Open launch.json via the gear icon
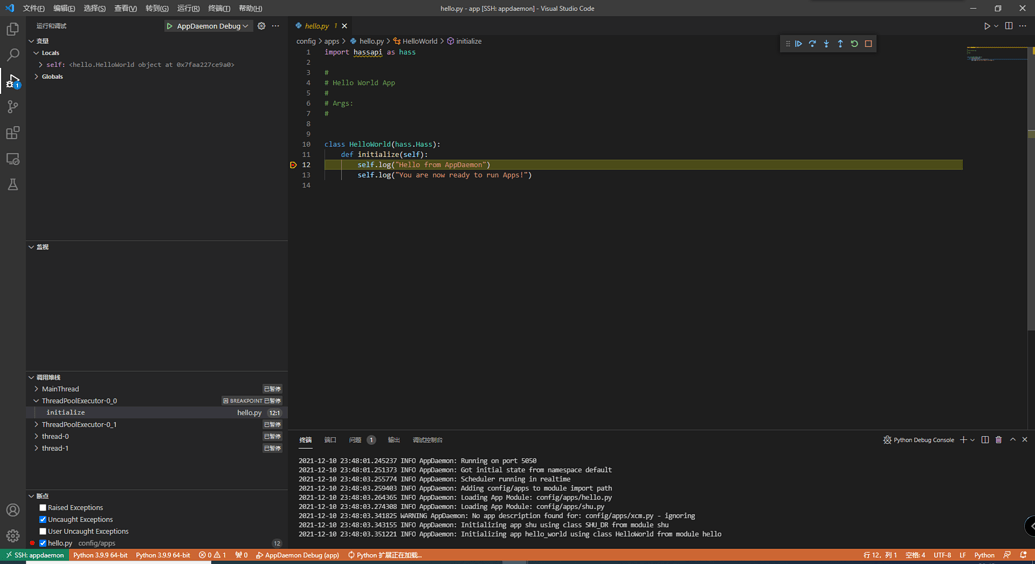This screenshot has width=1035, height=564. point(262,26)
